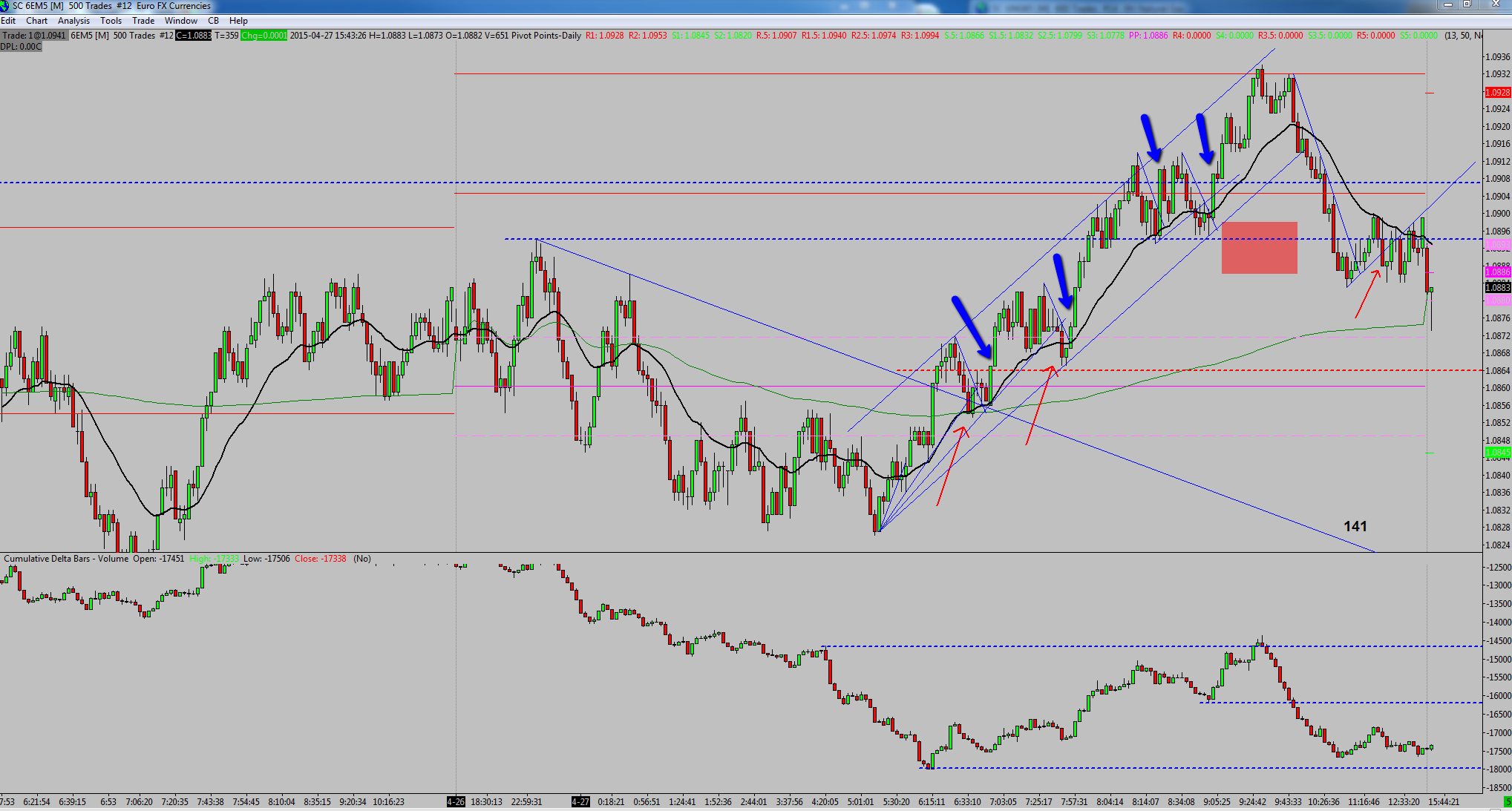Click the 4-26 date marker on time axis
The height and width of the screenshot is (811, 1512).
click(456, 802)
